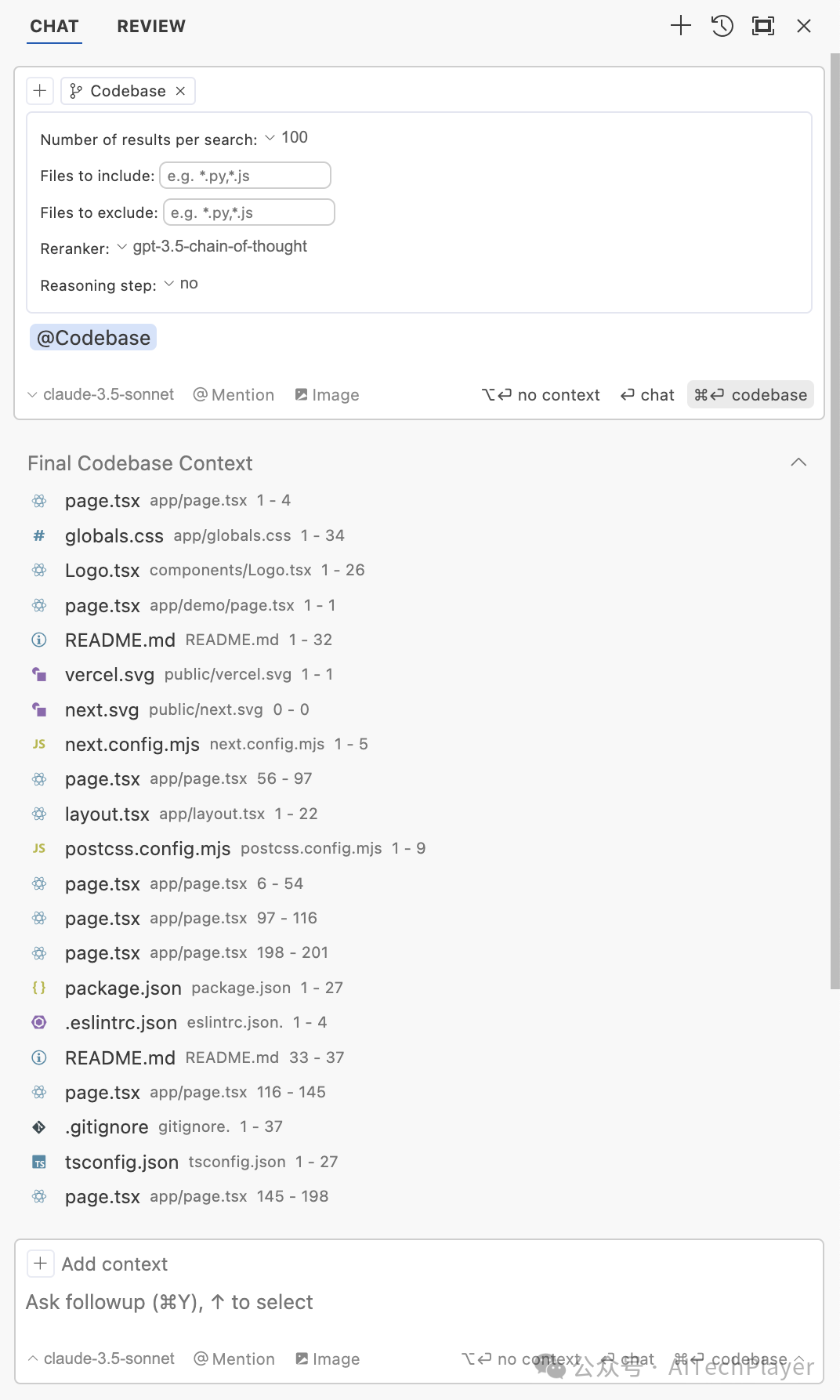Attach an Image in top input

click(327, 395)
